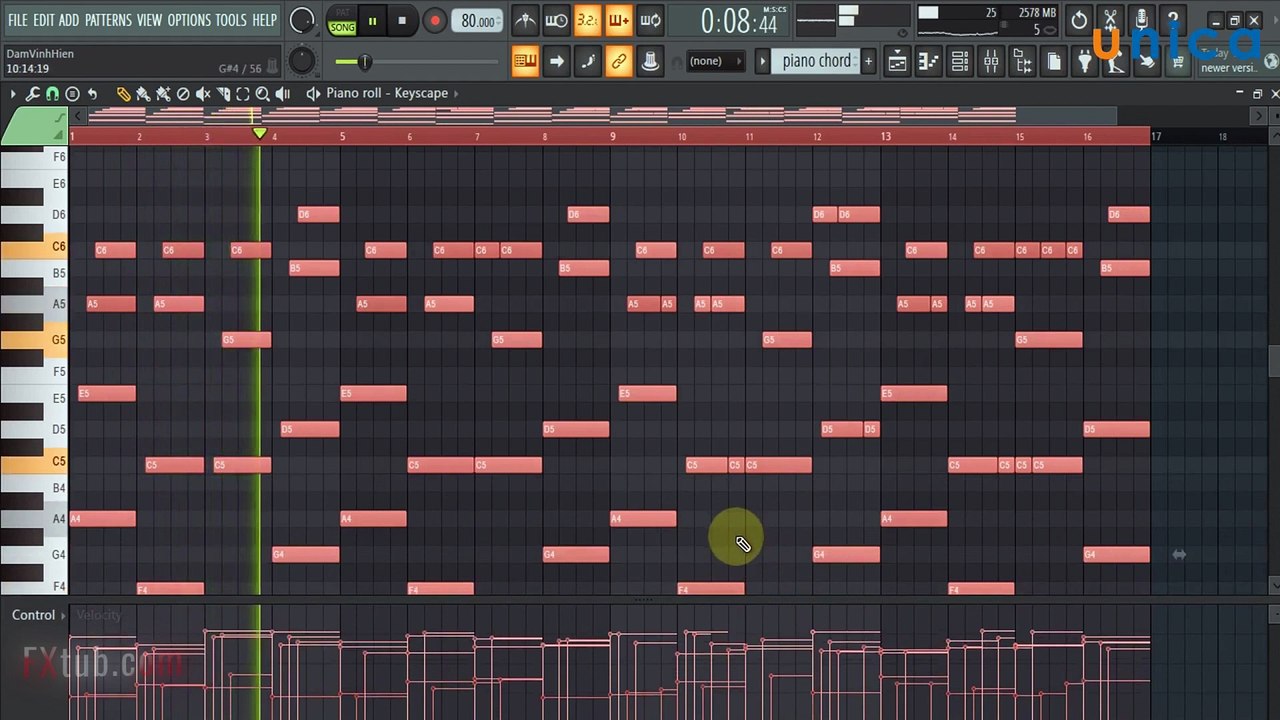Open the EDIT menu
The width and height of the screenshot is (1280, 720).
44,20
